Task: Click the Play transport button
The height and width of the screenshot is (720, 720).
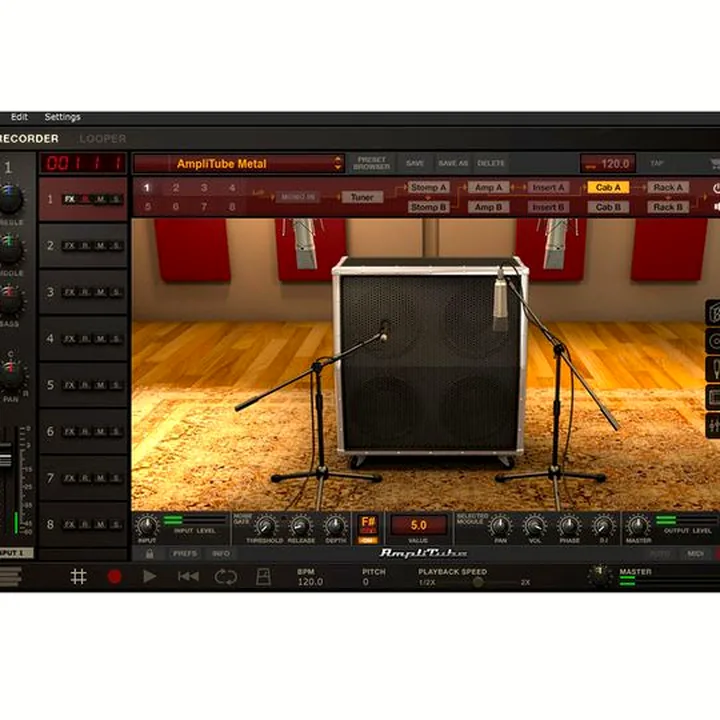Action: tap(149, 577)
